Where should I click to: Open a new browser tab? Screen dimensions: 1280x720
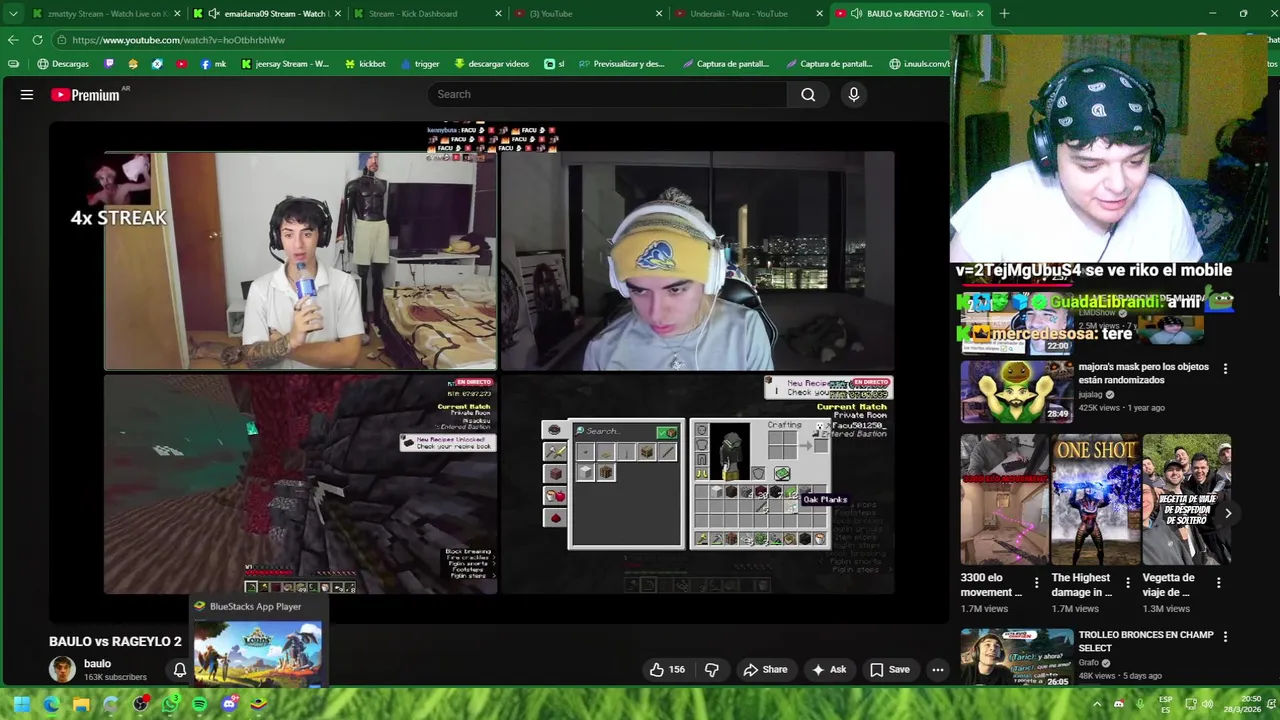1004,14
